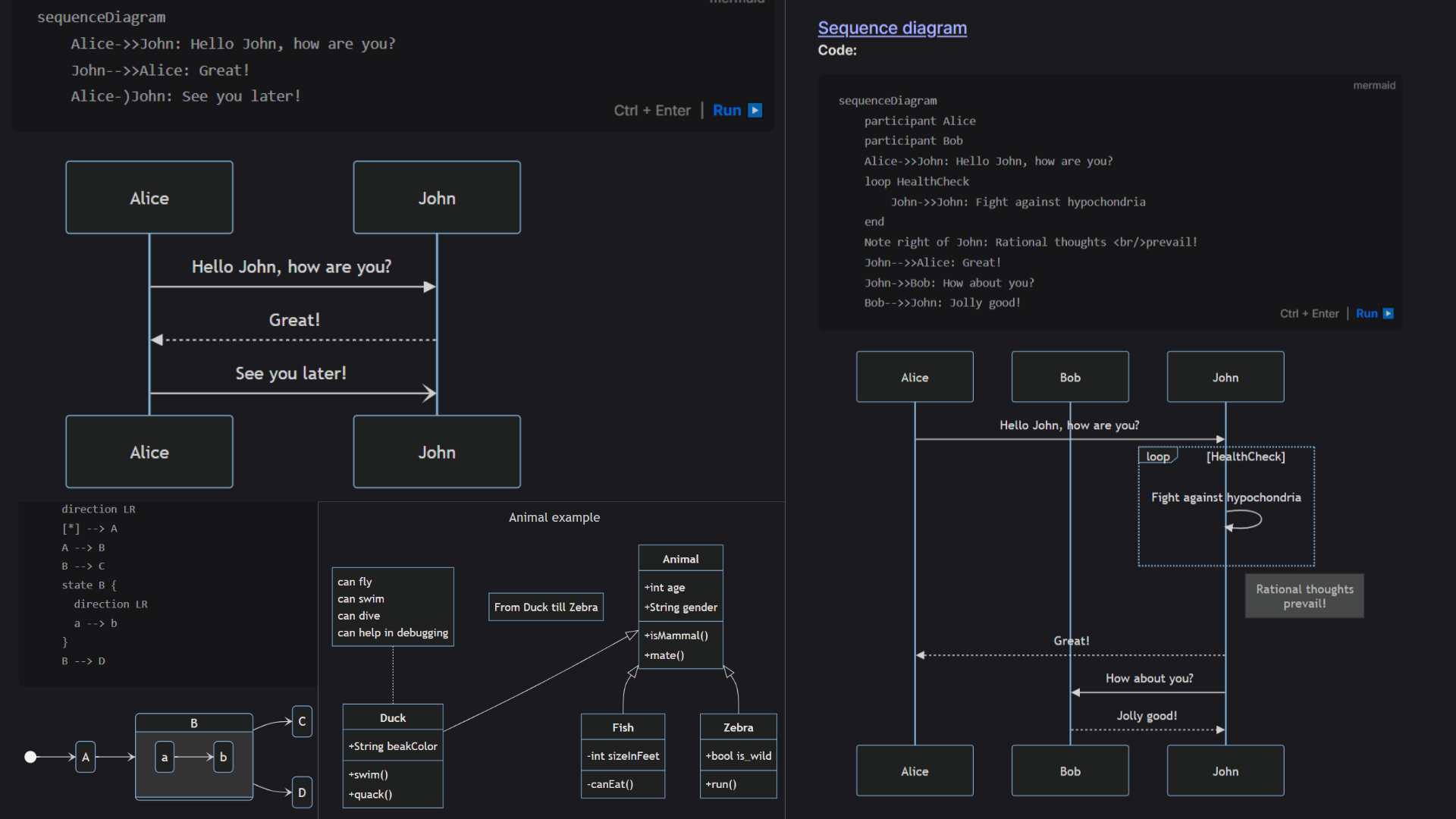Click the 'Bob-->>John: Jolly good!' code line

coord(942,303)
